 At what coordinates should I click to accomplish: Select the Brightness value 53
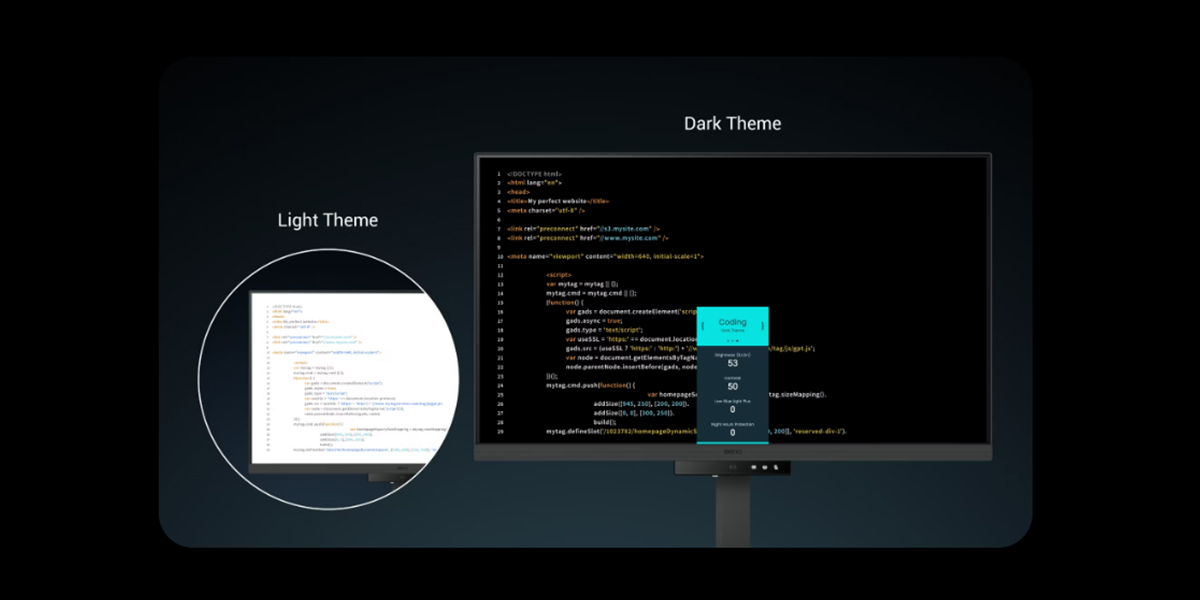[x=732, y=363]
